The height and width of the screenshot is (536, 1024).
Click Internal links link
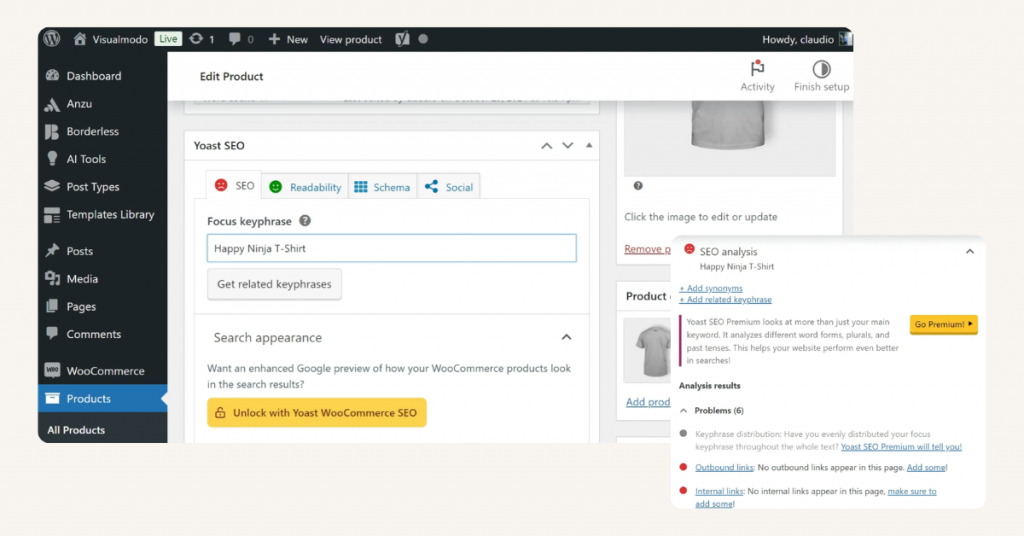(x=719, y=491)
